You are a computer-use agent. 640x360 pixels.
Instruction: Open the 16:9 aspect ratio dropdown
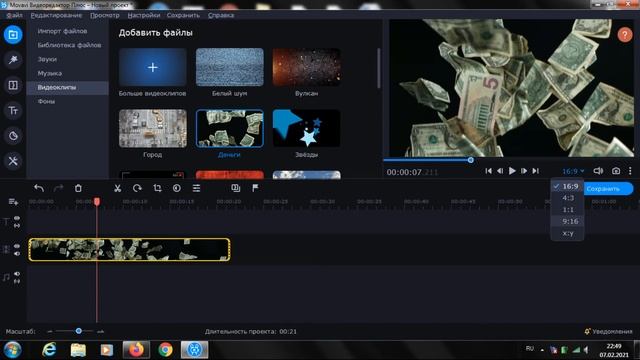point(573,171)
